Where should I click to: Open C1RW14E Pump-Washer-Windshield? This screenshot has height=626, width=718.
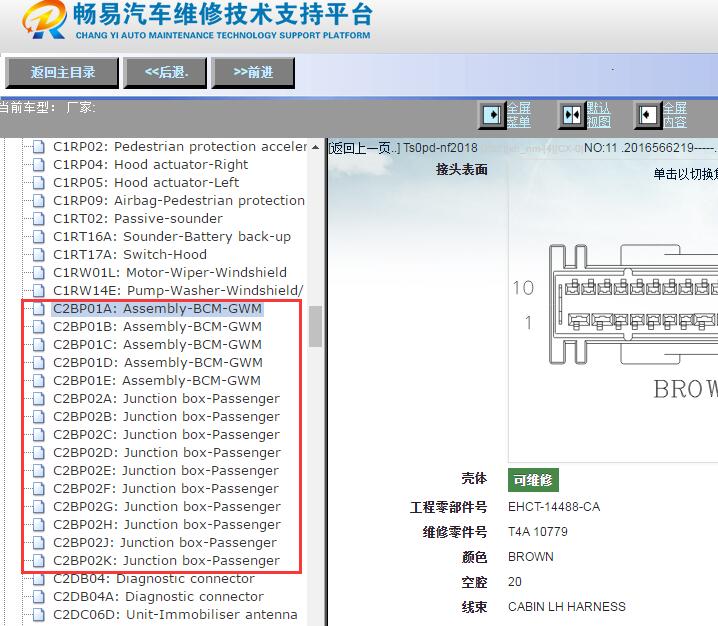tap(178, 290)
